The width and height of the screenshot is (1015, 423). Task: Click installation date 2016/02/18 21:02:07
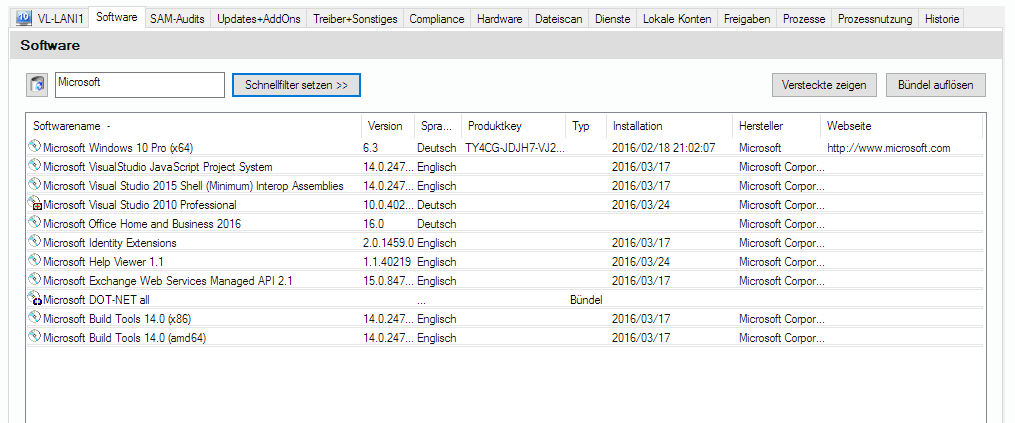(664, 148)
